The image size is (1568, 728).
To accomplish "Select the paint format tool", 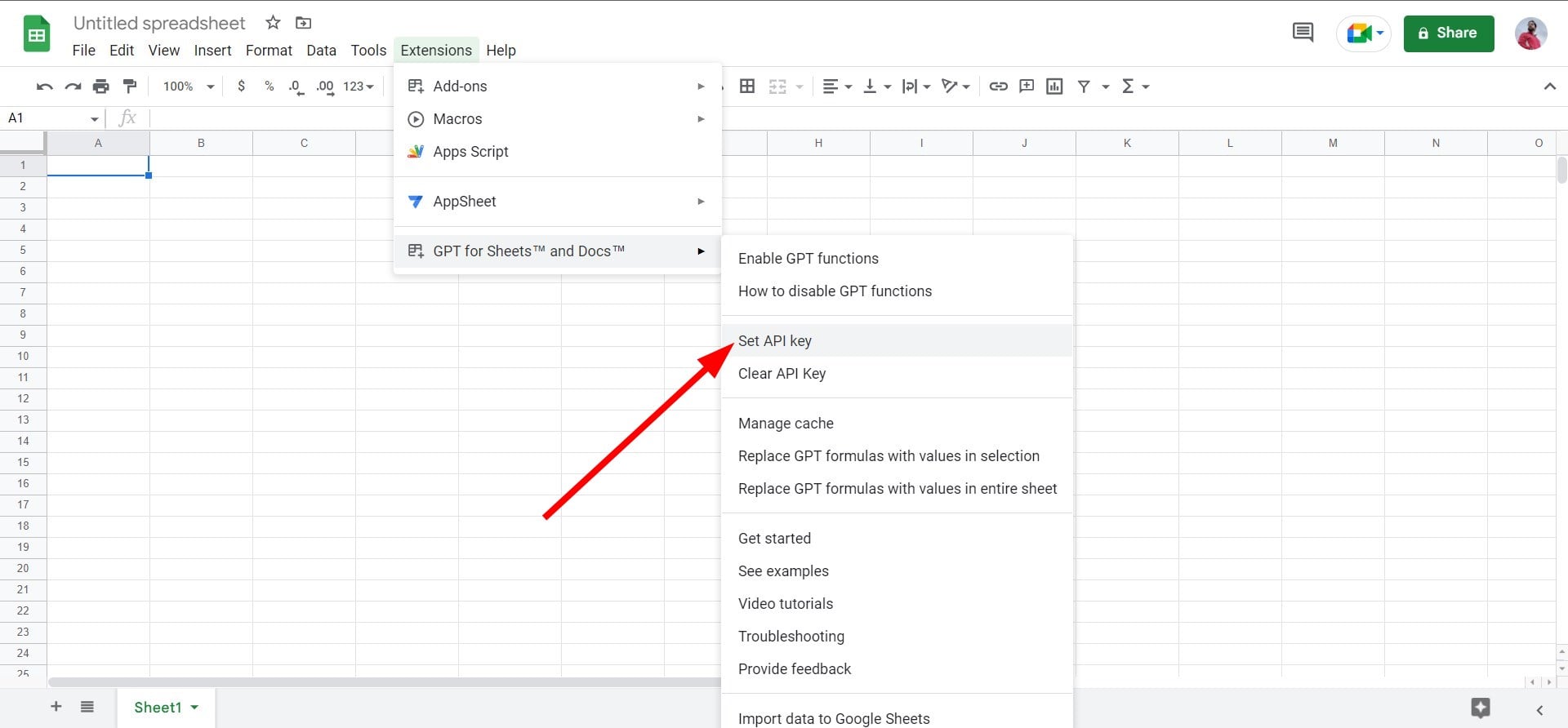I will click(130, 87).
